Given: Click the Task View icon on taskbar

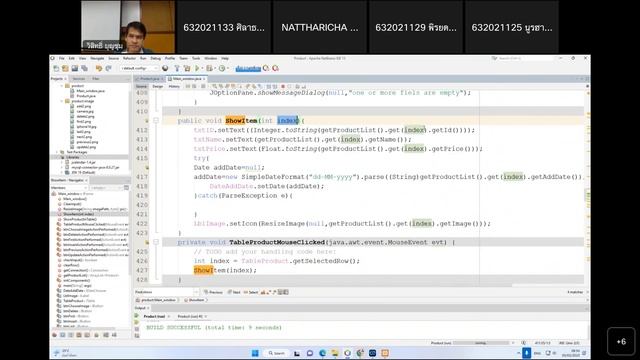Looking at the screenshot, I should [x=297, y=353].
